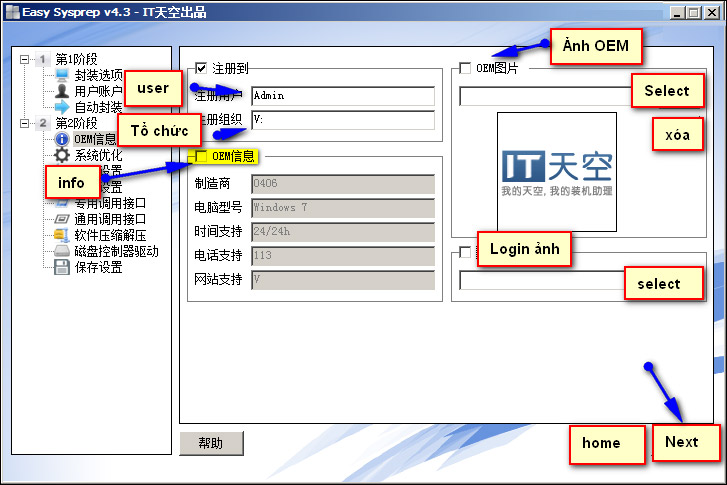Click the 时间支持 field showing 24/24h

343,232
